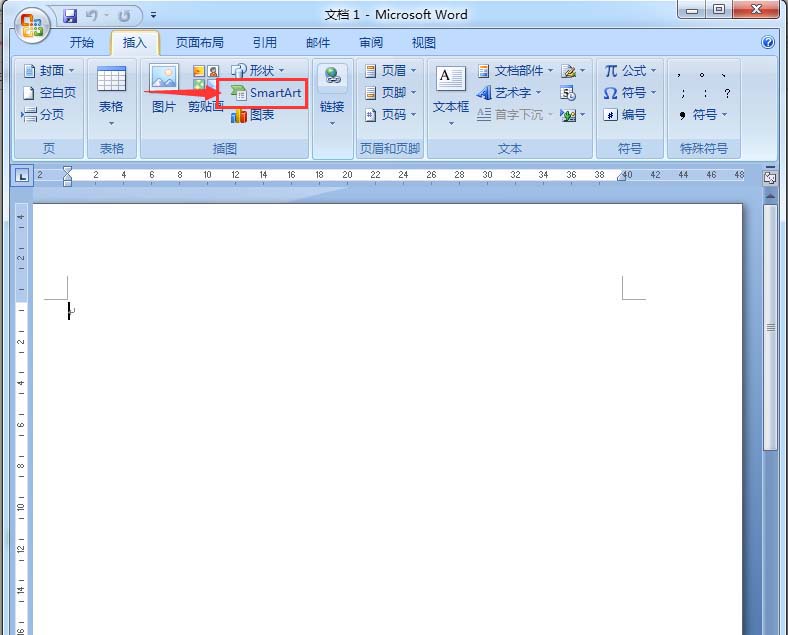Open the 链接 links menu
The width and height of the screenshot is (788, 635).
[x=332, y=95]
